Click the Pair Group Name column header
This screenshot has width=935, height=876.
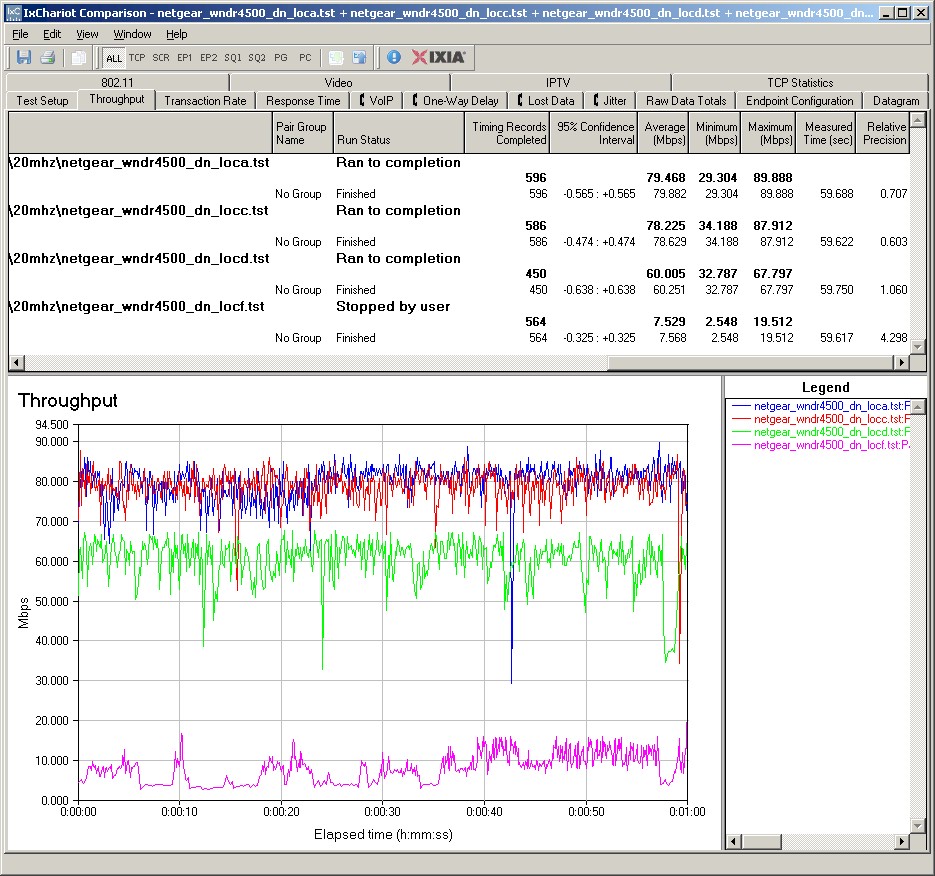coord(302,133)
